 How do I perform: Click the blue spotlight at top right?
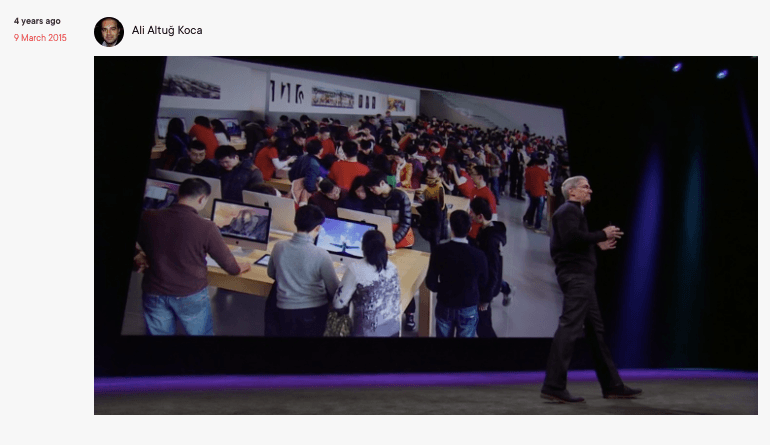[720, 73]
